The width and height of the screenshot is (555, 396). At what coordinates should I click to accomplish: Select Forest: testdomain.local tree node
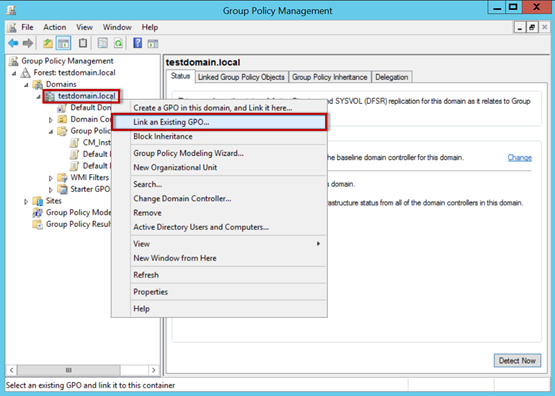pos(74,73)
